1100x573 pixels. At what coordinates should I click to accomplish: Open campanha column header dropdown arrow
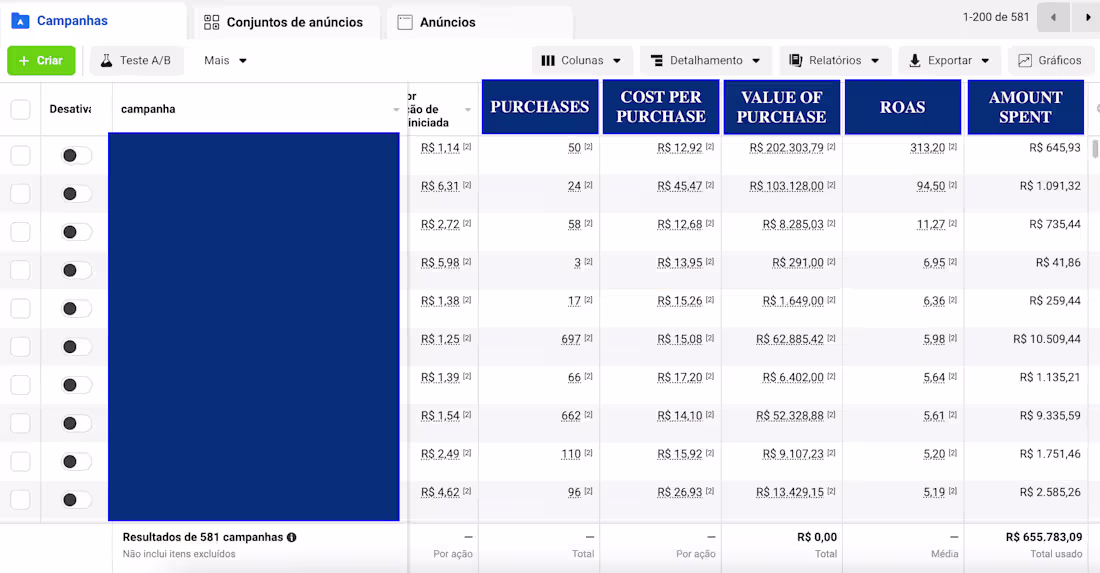click(x=396, y=109)
